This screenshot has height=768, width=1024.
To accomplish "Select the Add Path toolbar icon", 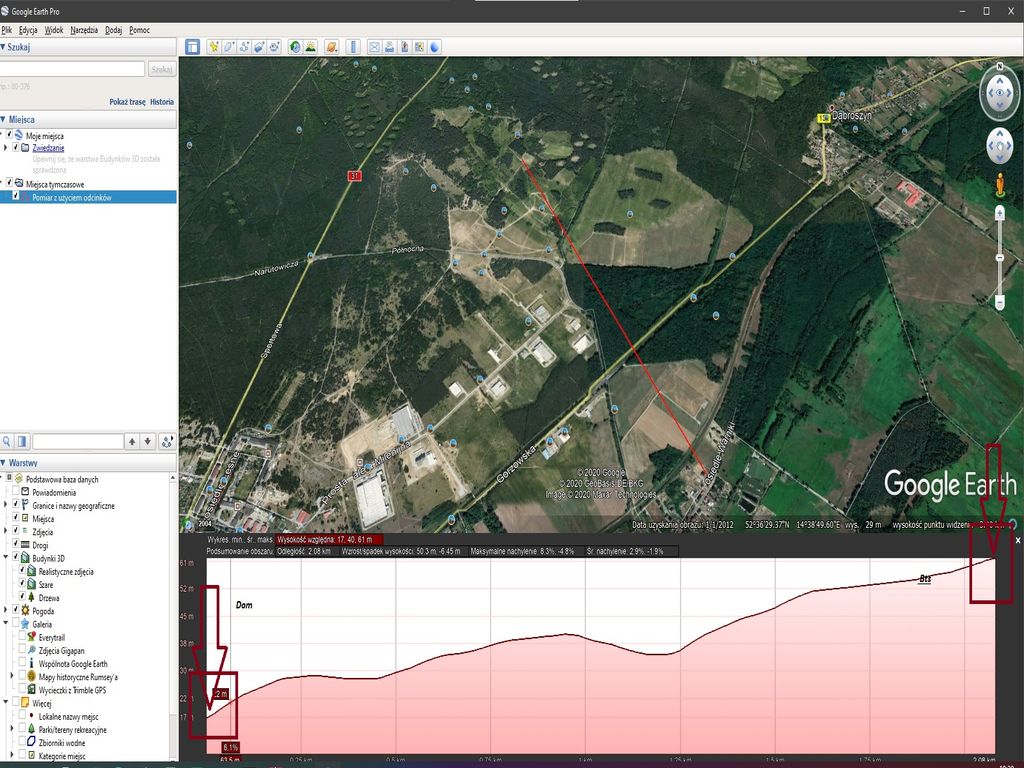I will pos(244,46).
